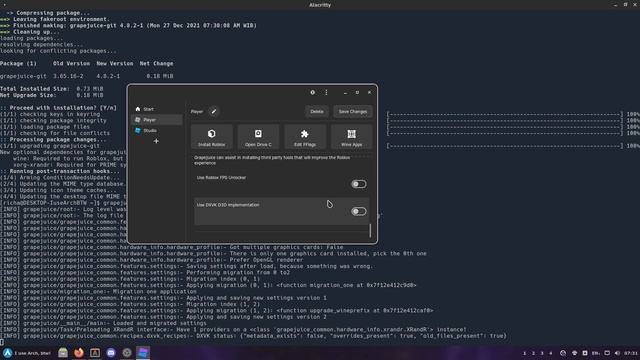Open the three-dot menu in Grapejuice header
Viewport: 640px width, 360px height.
coord(326,93)
